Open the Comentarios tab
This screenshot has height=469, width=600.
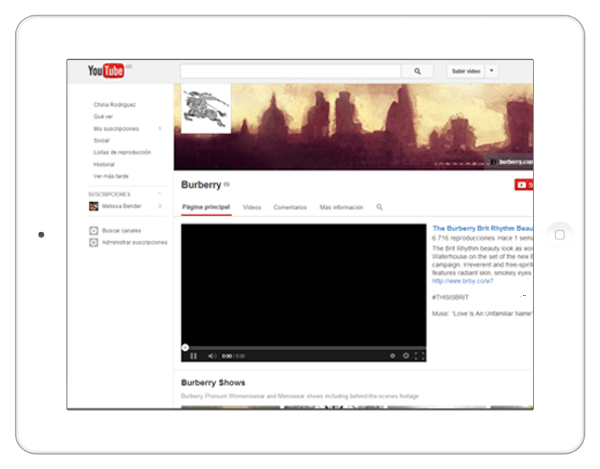pyautogui.click(x=290, y=207)
